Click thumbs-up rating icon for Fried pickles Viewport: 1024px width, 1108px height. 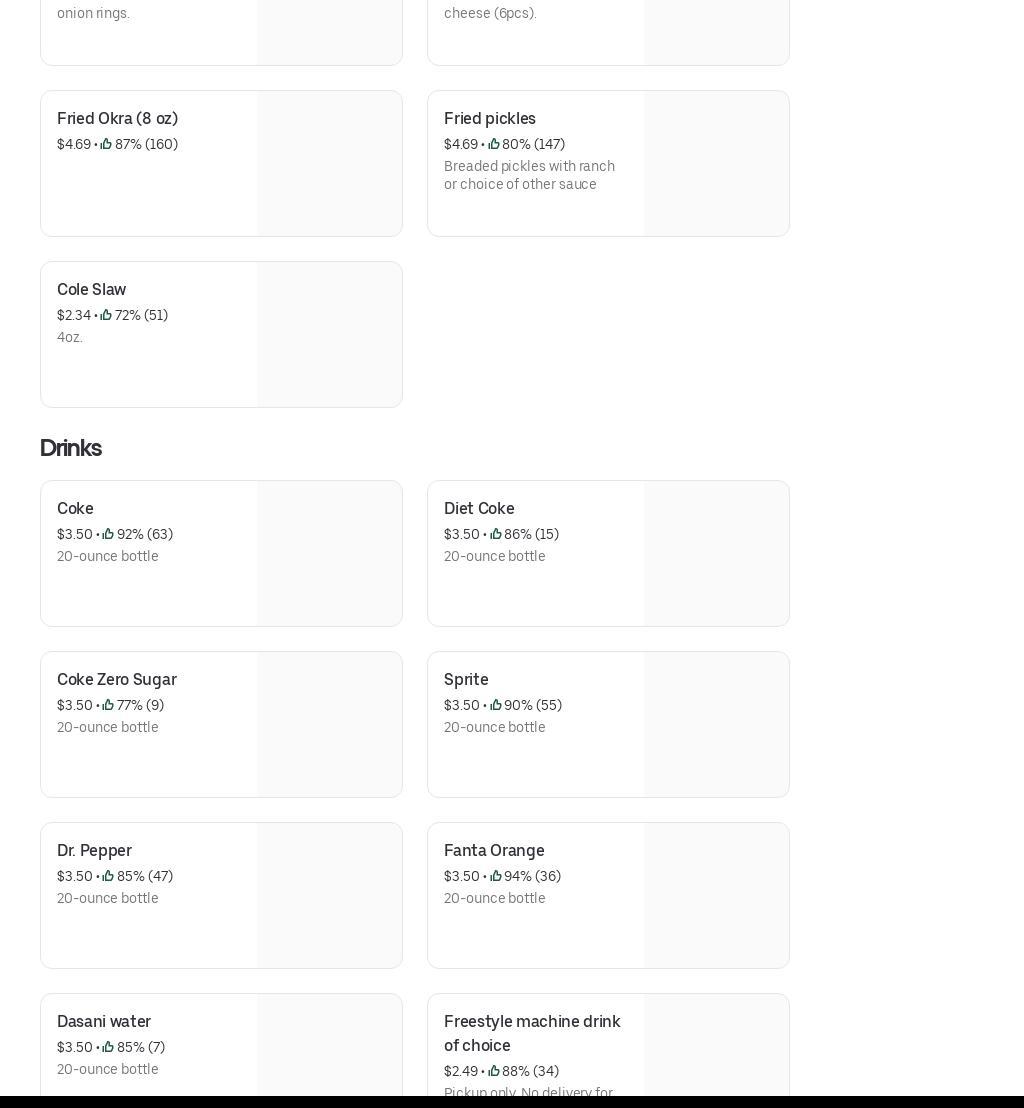[494, 144]
